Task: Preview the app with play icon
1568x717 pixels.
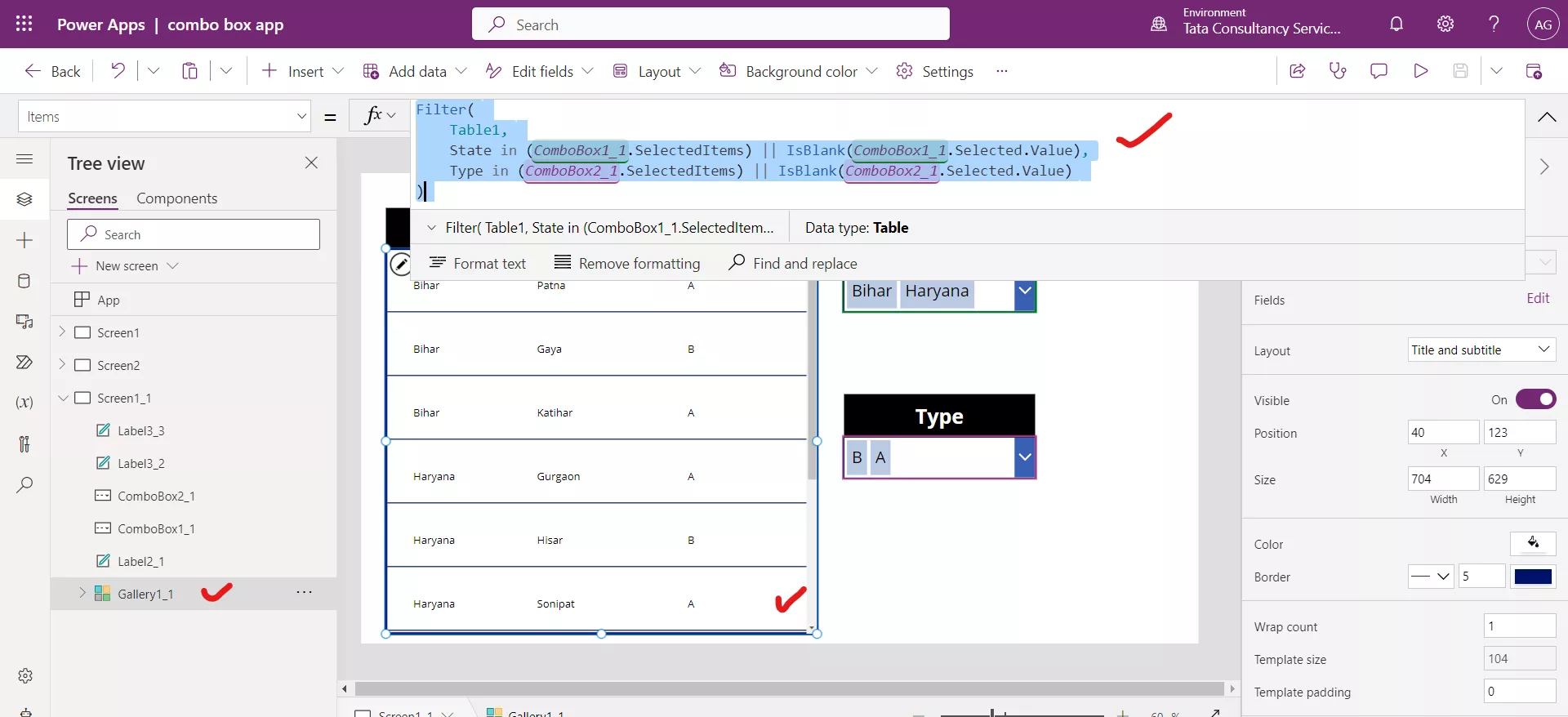Action: pyautogui.click(x=1420, y=71)
